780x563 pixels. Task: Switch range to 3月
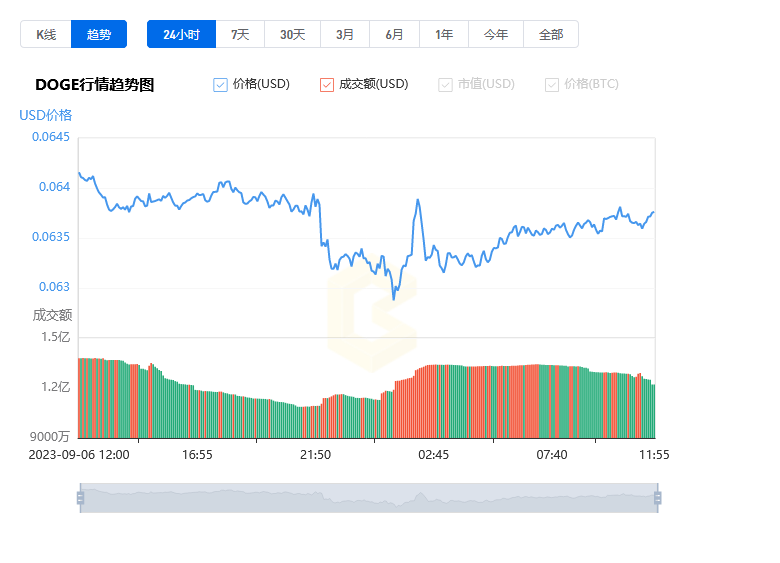(x=345, y=34)
